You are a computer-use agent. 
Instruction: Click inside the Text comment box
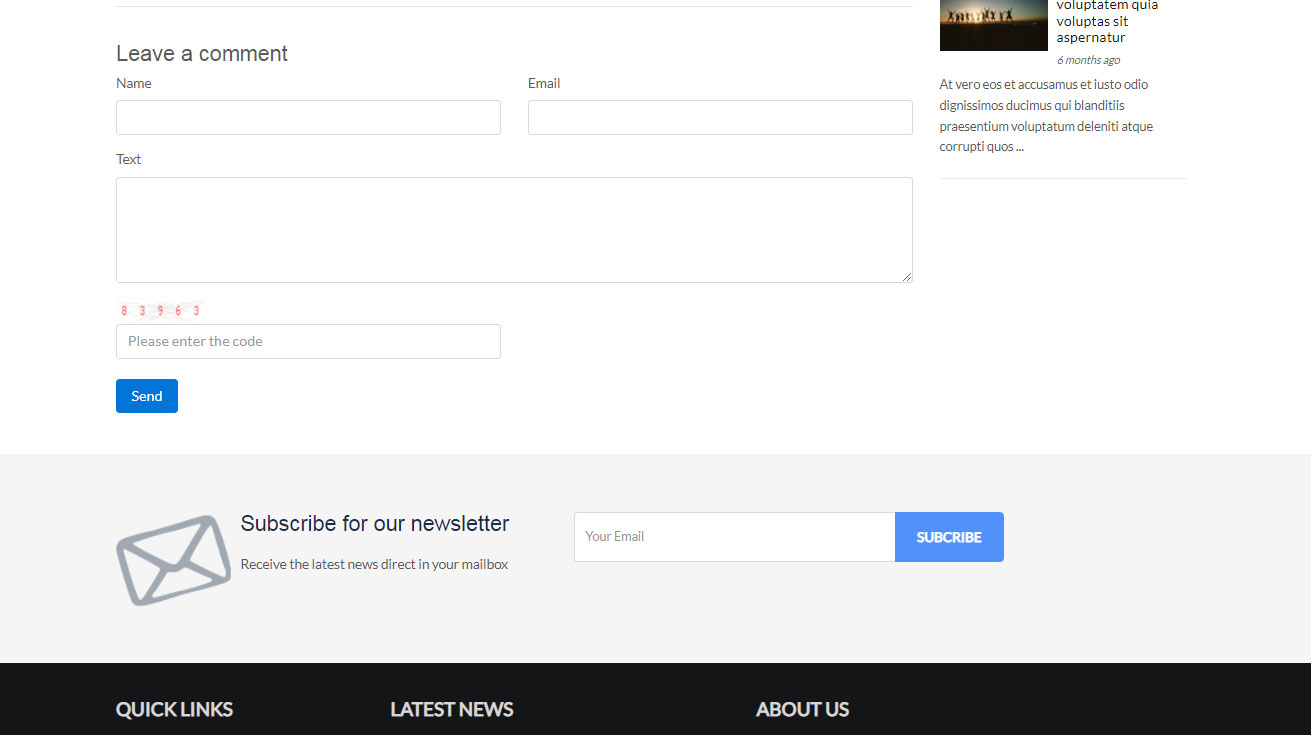tap(514, 230)
